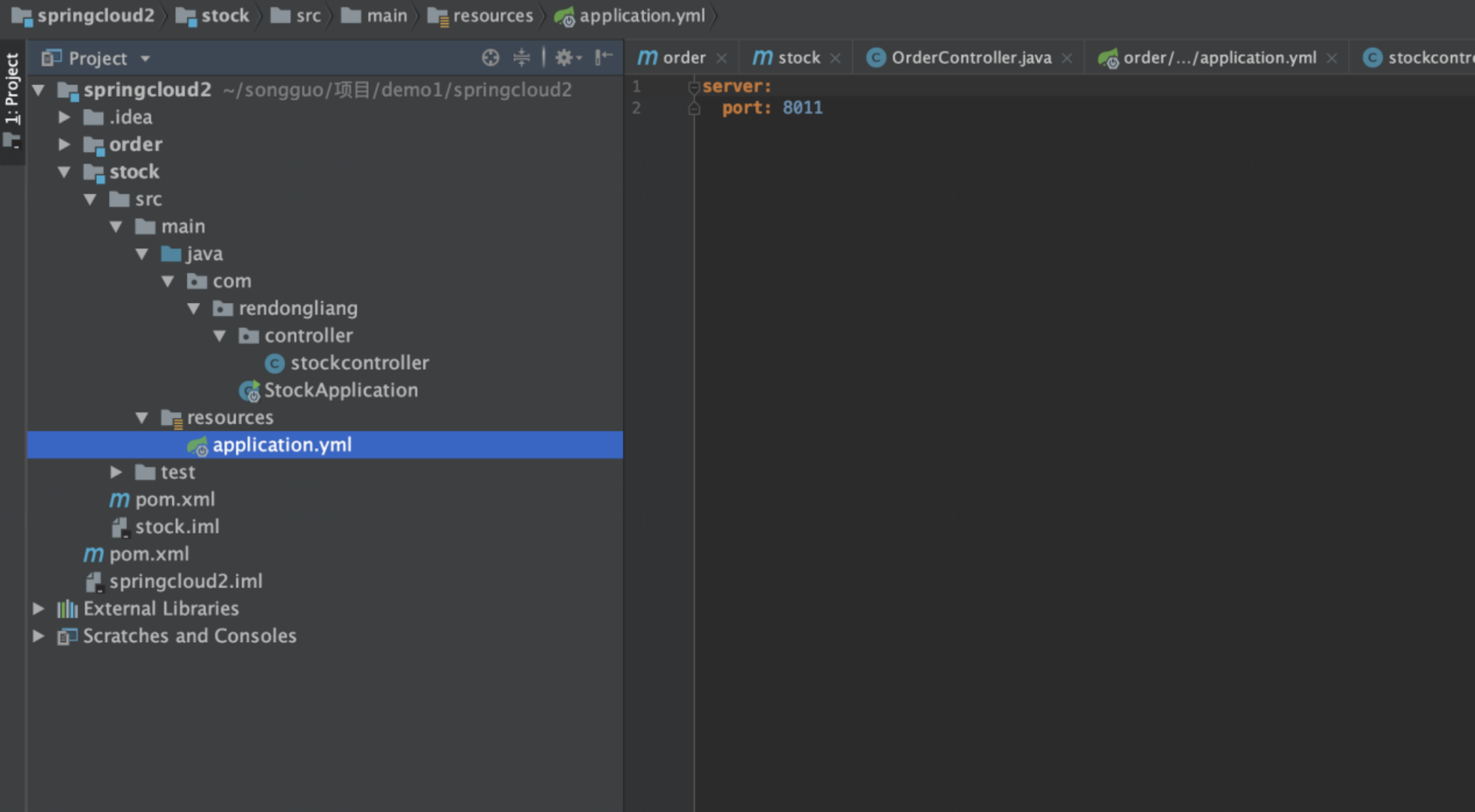Click the com package icon

pos(196,281)
